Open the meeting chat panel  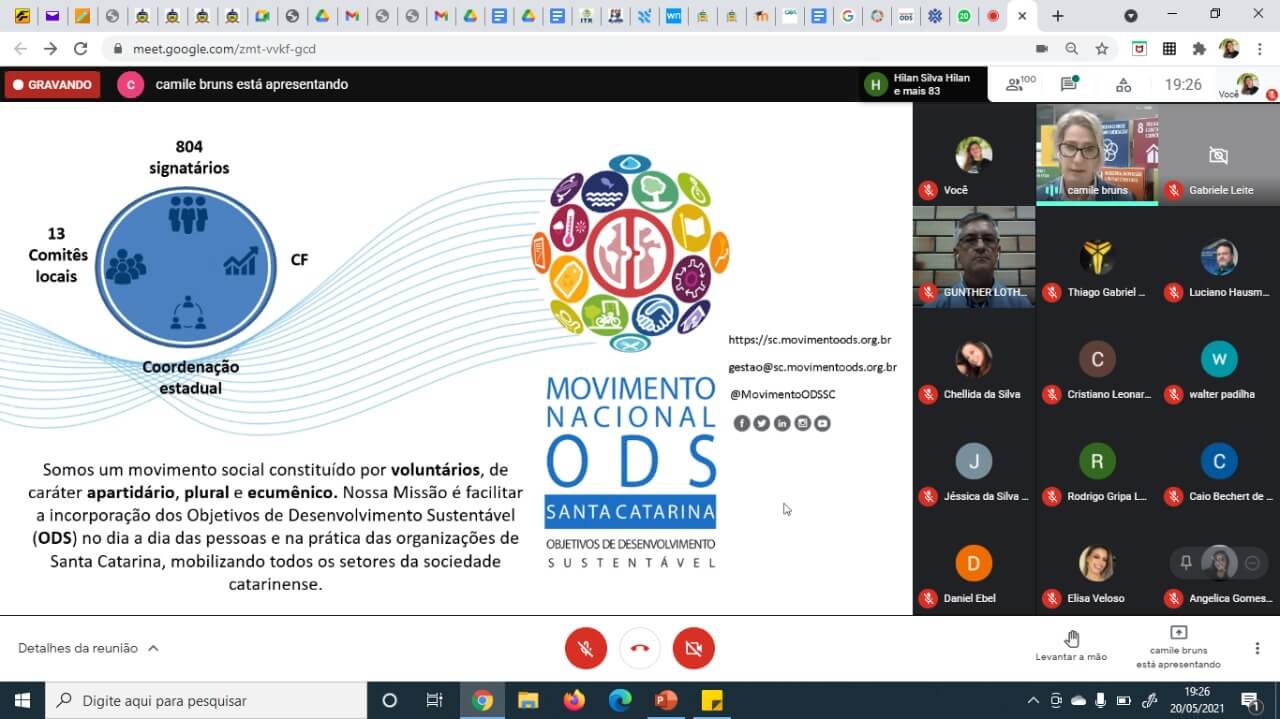1069,85
